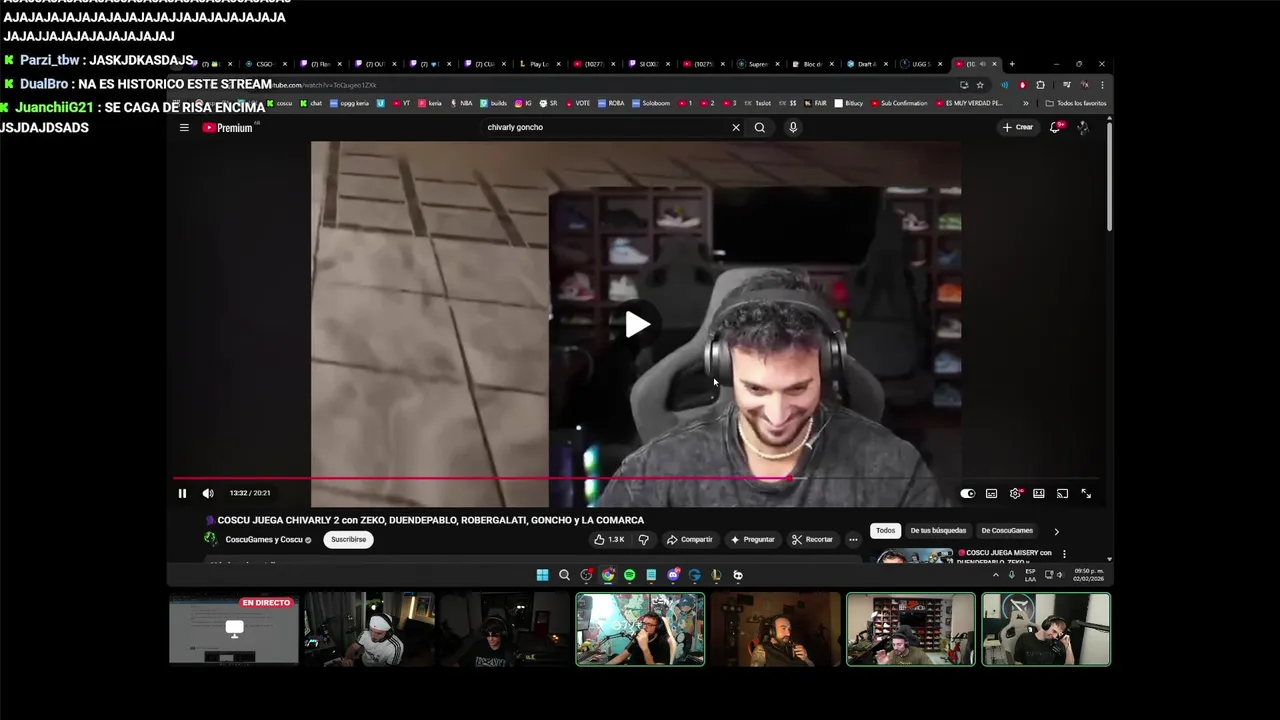Screen dimensions: 1280x720
Task: Enter fullscreen mode on the player
Action: point(1086,493)
